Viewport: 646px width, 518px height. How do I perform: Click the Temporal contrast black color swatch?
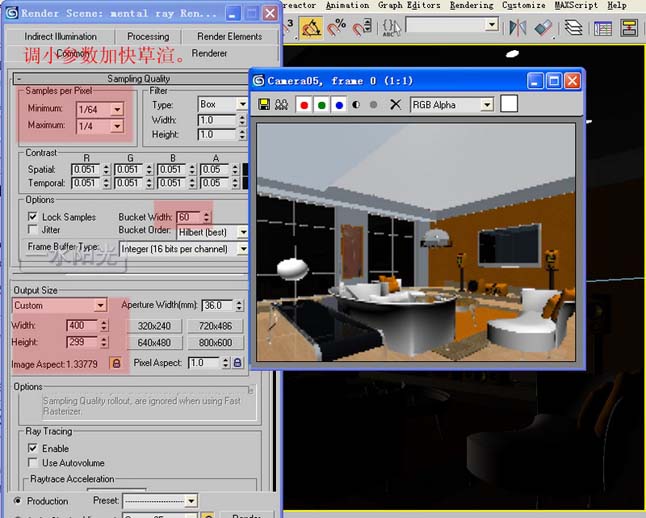tap(246, 183)
